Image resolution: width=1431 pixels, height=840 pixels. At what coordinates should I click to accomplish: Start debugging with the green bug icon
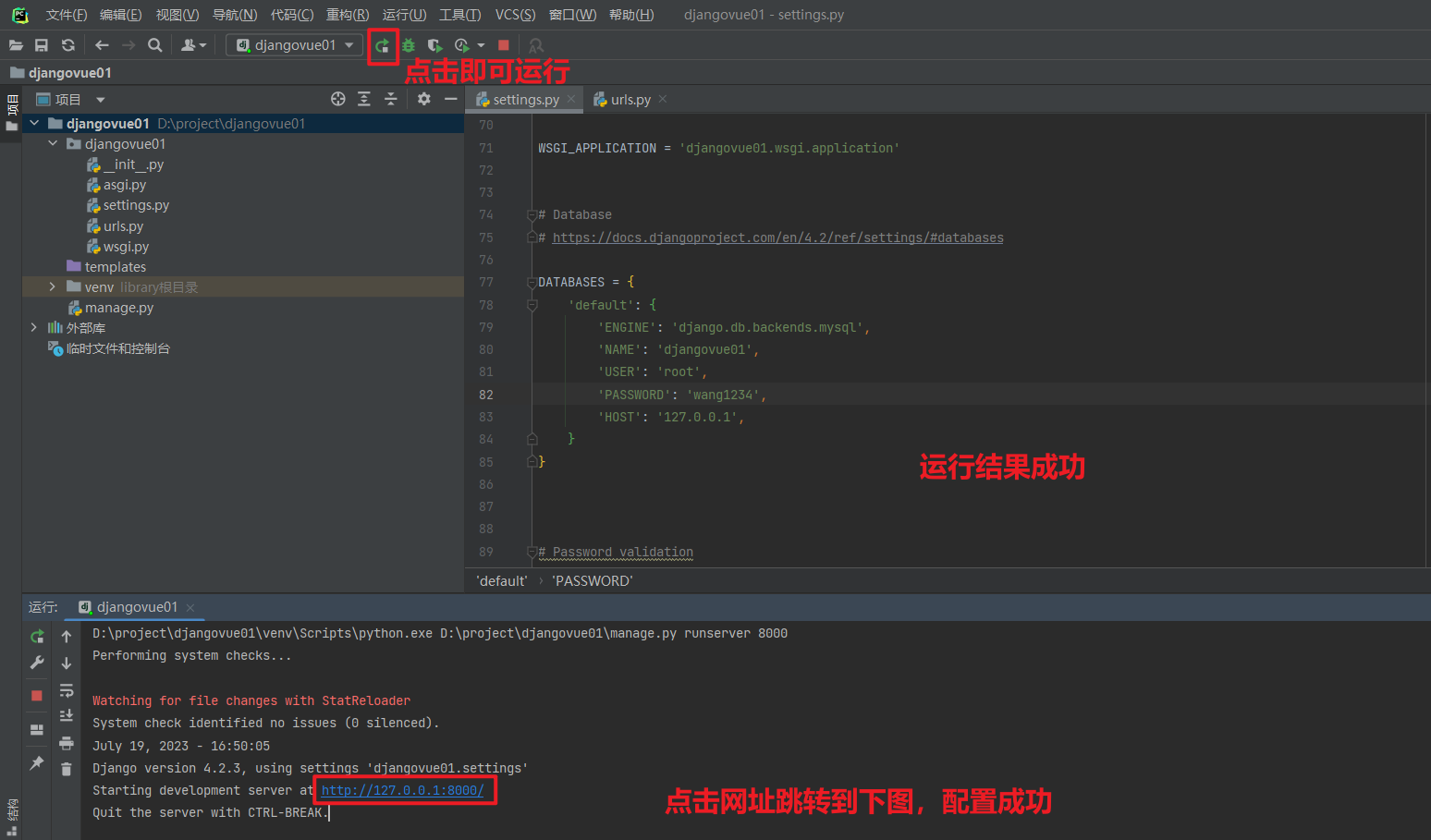pos(409,45)
